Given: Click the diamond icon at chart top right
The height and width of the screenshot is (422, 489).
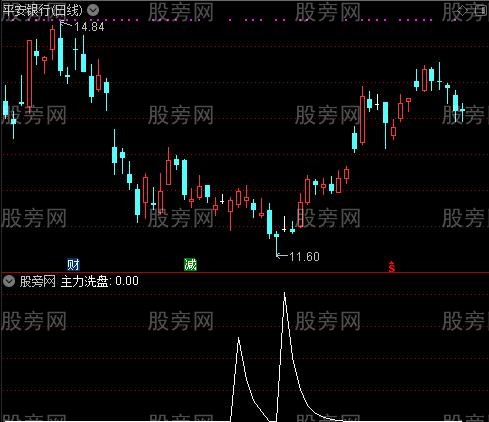Looking at the screenshot, I should (463, 10).
